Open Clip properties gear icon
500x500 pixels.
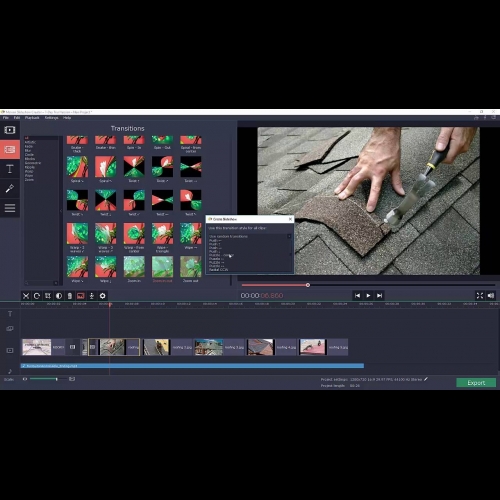point(103,296)
